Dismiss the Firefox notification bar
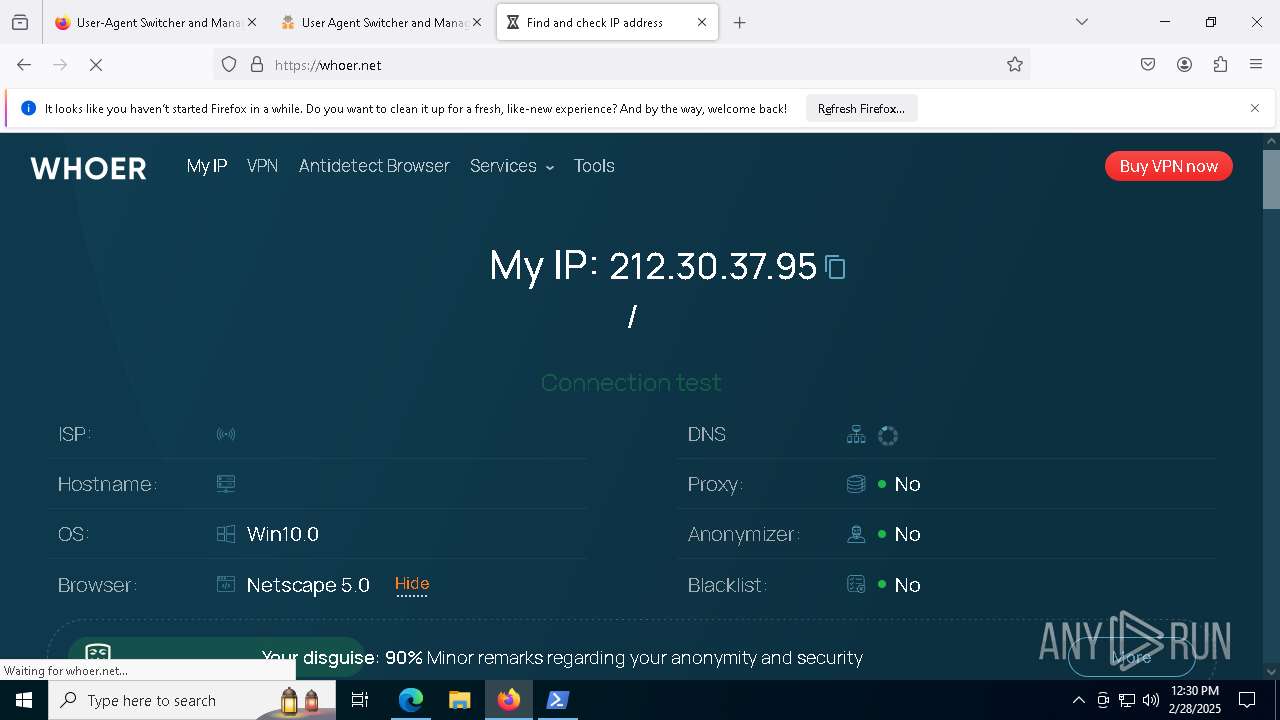Image resolution: width=1280 pixels, height=720 pixels. [1255, 108]
